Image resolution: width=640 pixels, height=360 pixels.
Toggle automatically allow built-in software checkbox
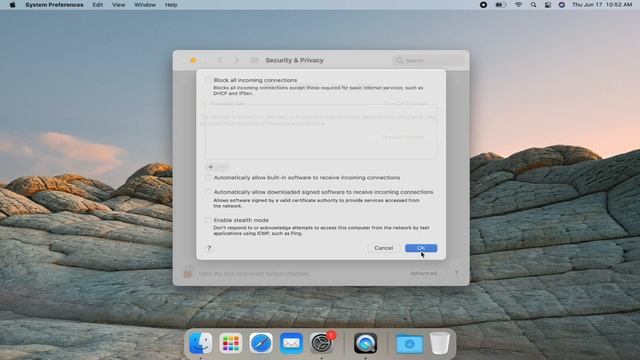[208, 178]
